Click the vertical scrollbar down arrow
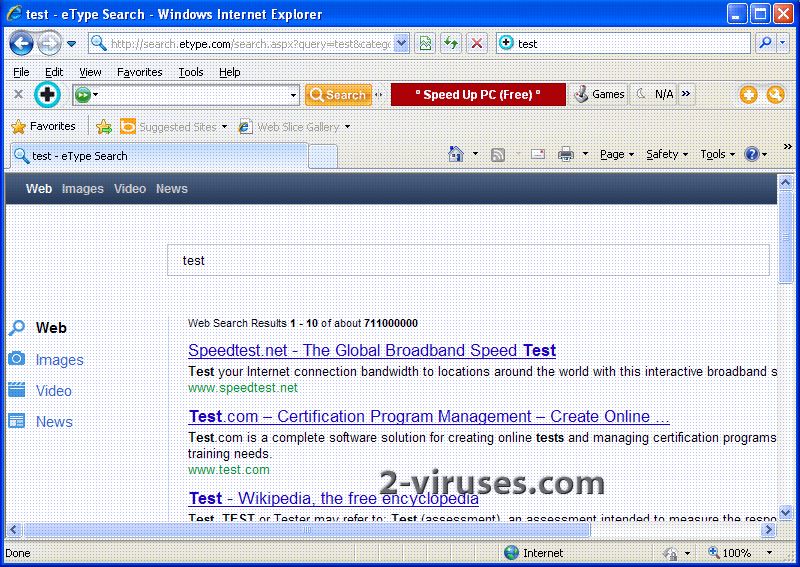This screenshot has height=567, width=800. 785,512
